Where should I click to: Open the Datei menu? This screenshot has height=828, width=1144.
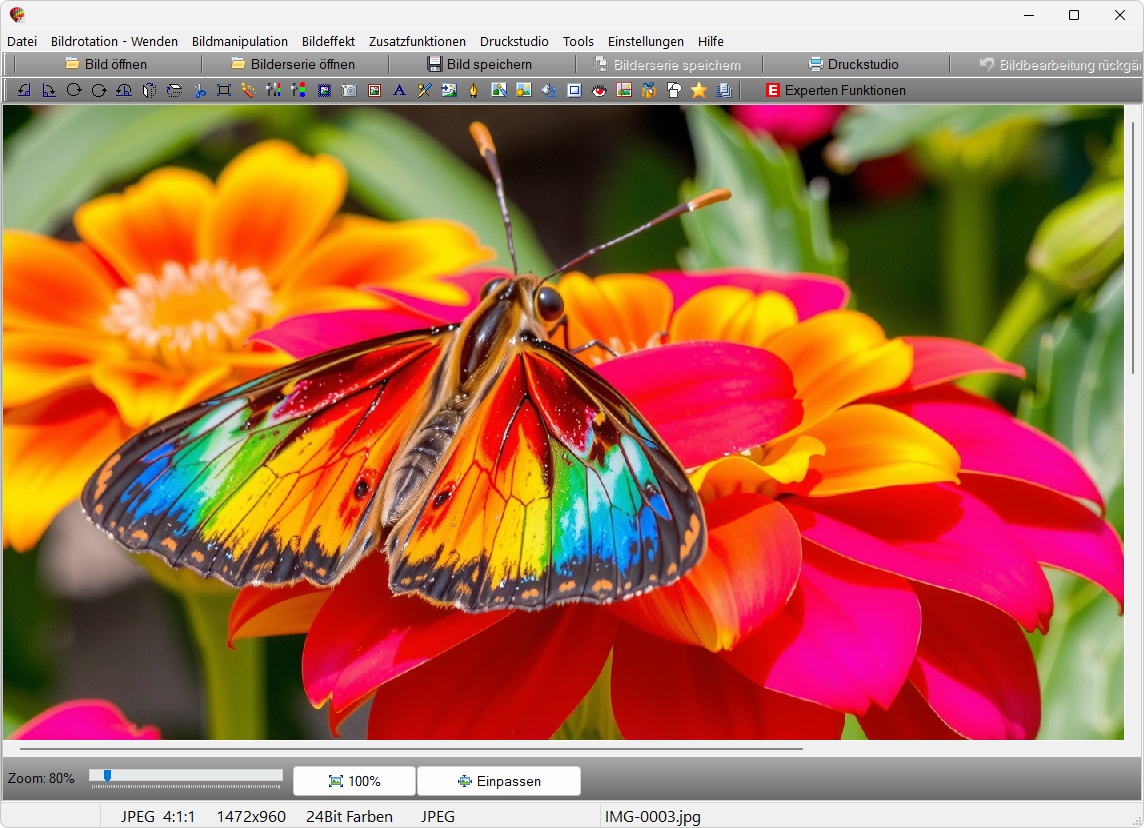coord(22,41)
